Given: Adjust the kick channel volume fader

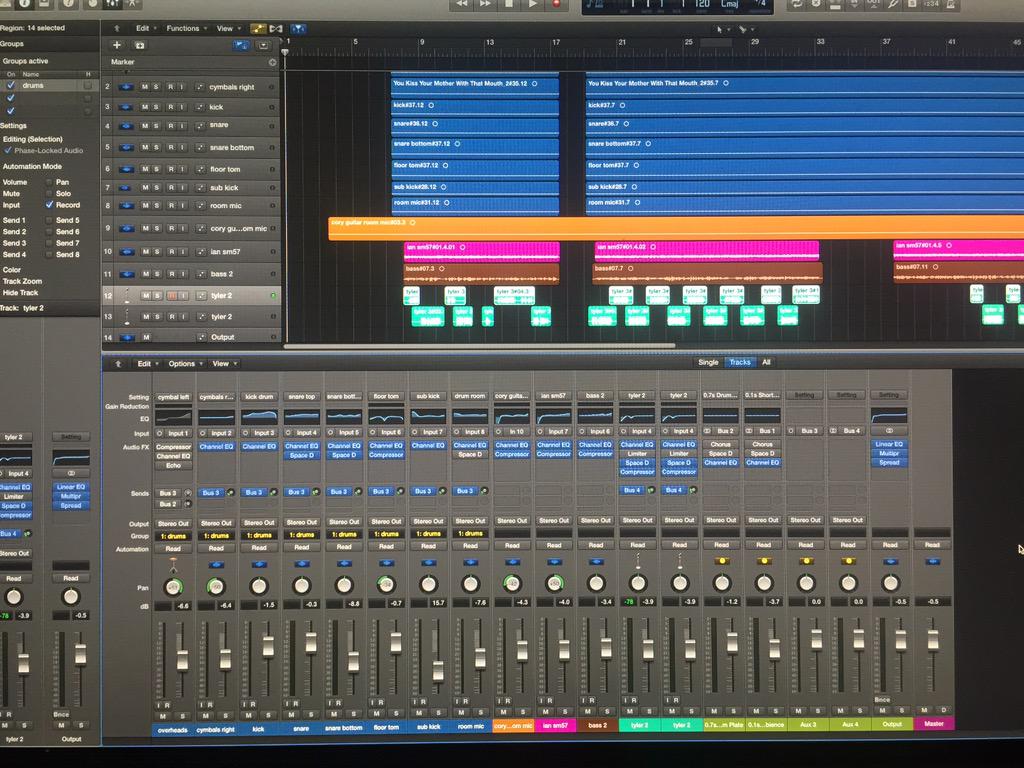Looking at the screenshot, I should (268, 647).
